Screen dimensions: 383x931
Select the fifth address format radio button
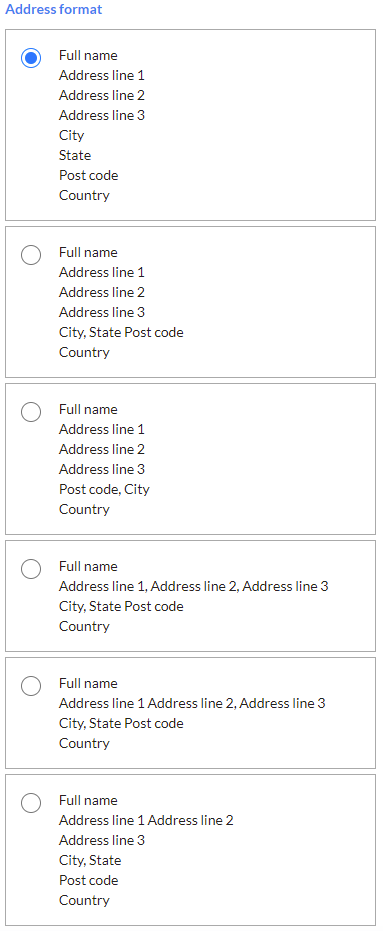[x=31, y=686]
